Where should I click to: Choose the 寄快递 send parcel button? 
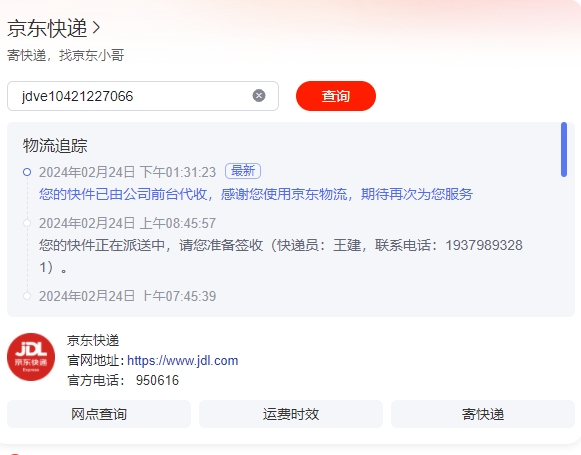click(x=483, y=414)
